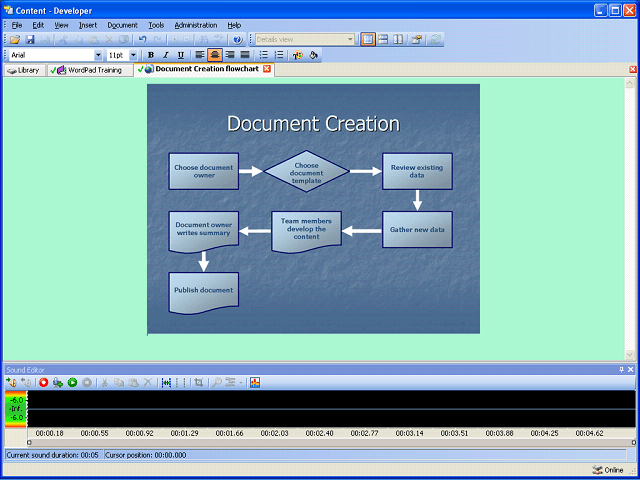Open the Properties icon beside the layout buttons

coord(416,40)
